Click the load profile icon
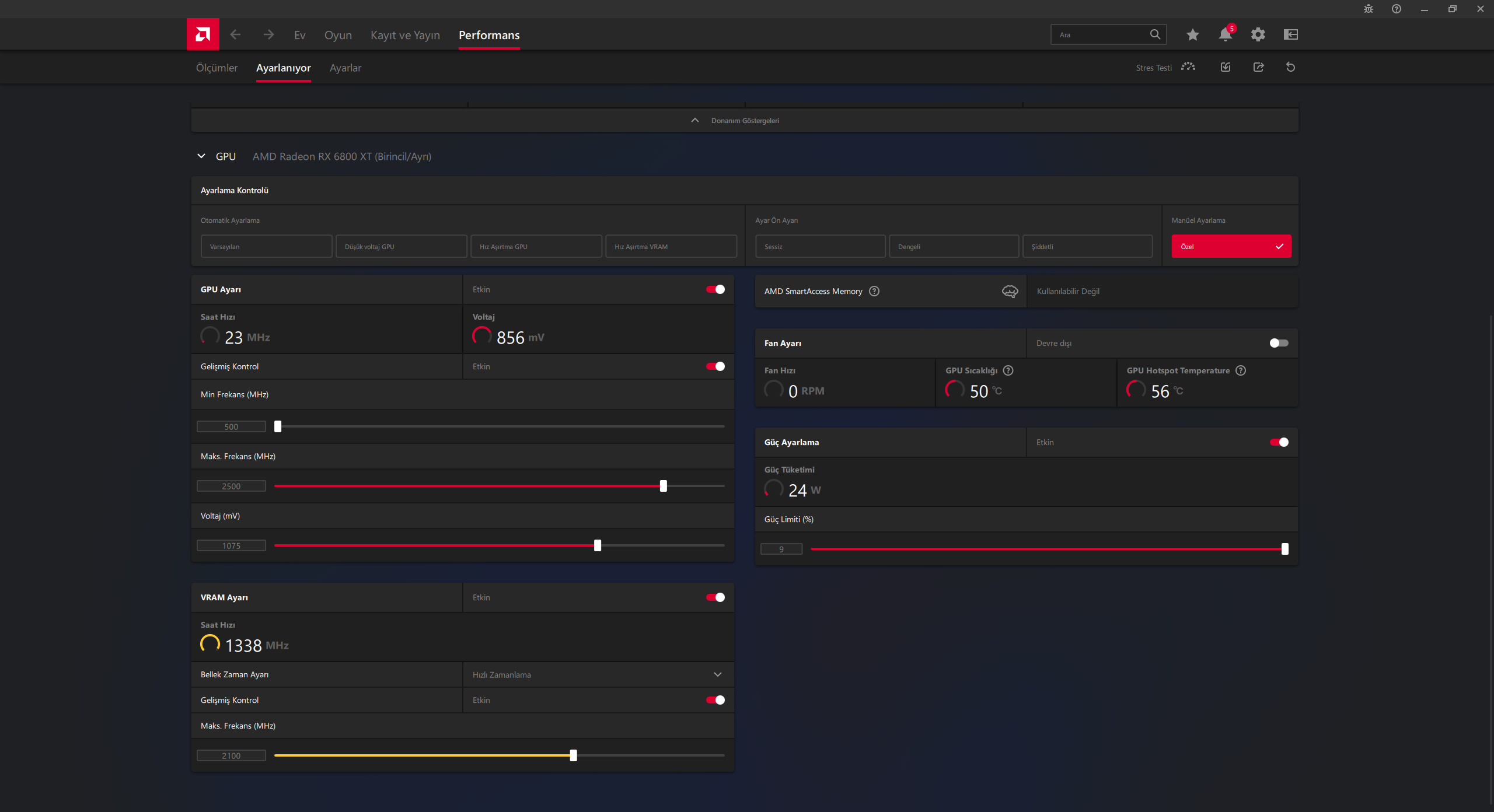 click(x=1226, y=67)
